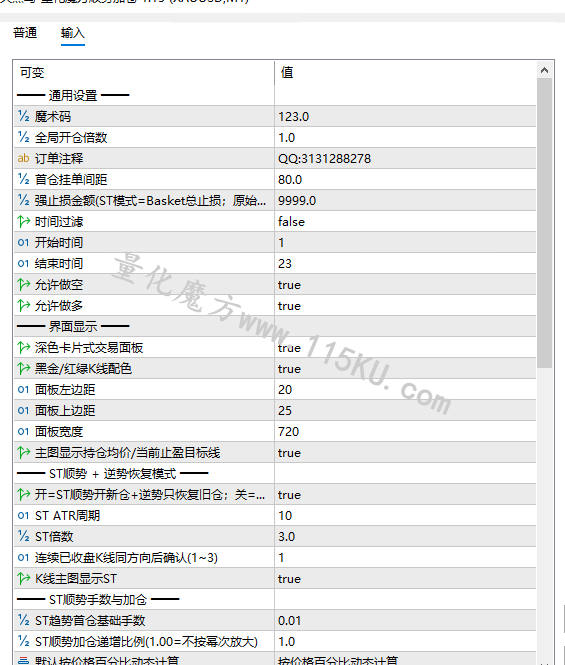565x665 pixels.
Task: Select the 面板宽度 parameter name
Action: (x=59, y=432)
